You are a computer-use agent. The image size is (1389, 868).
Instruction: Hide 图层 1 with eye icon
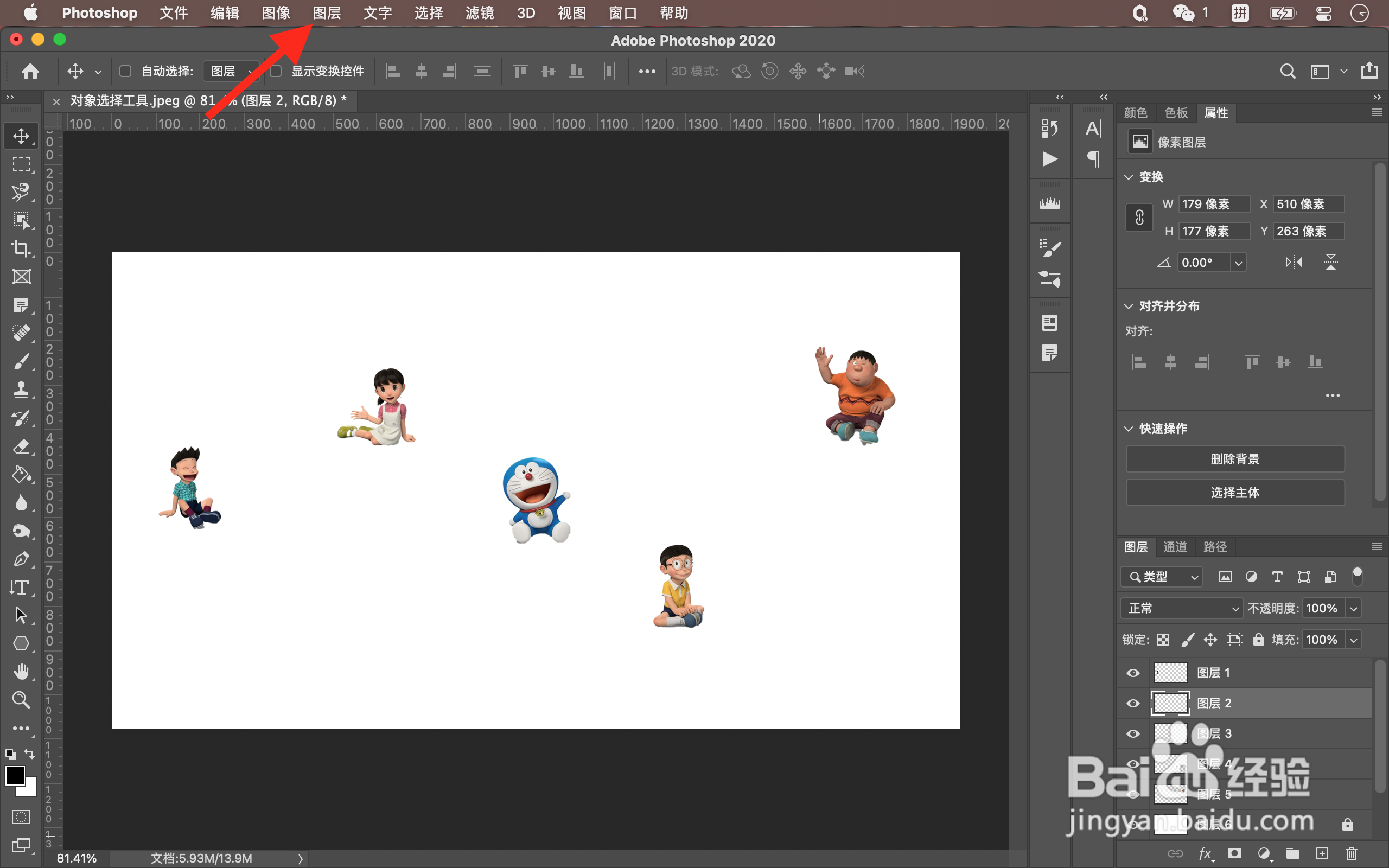(1133, 673)
